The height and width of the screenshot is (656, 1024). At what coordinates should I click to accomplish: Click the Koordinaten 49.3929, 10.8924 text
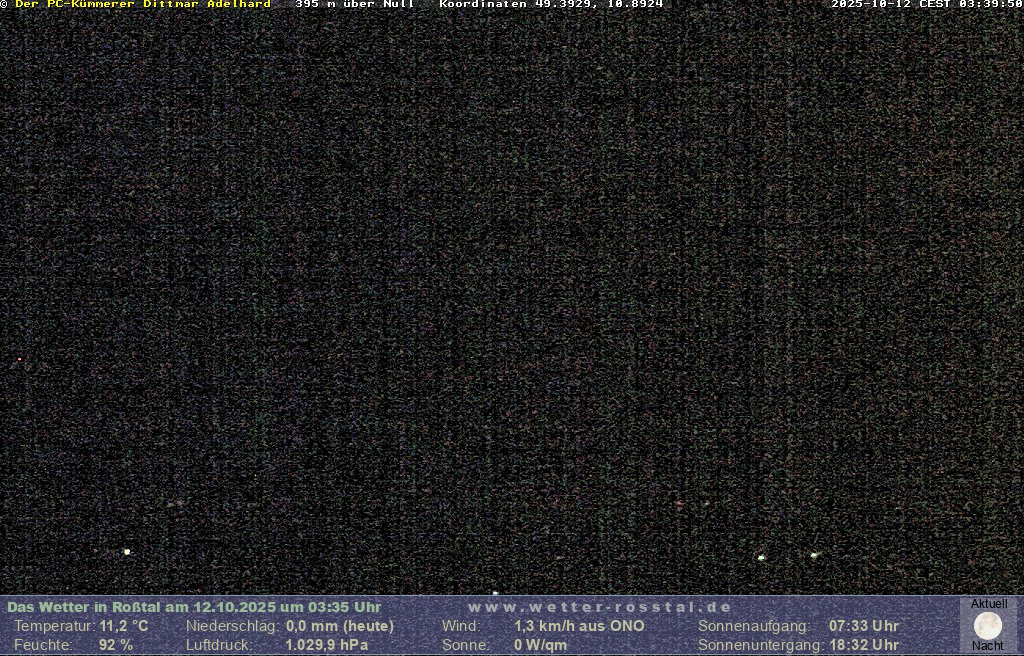coord(551,5)
